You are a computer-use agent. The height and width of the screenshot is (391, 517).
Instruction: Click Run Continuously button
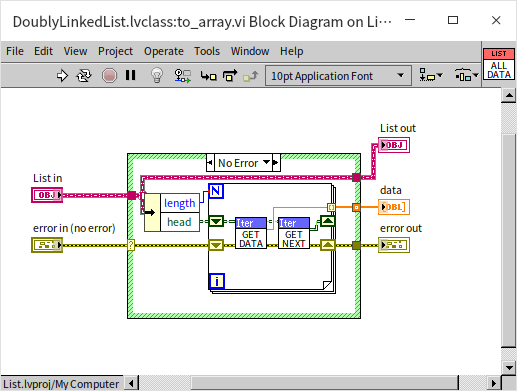point(84,76)
